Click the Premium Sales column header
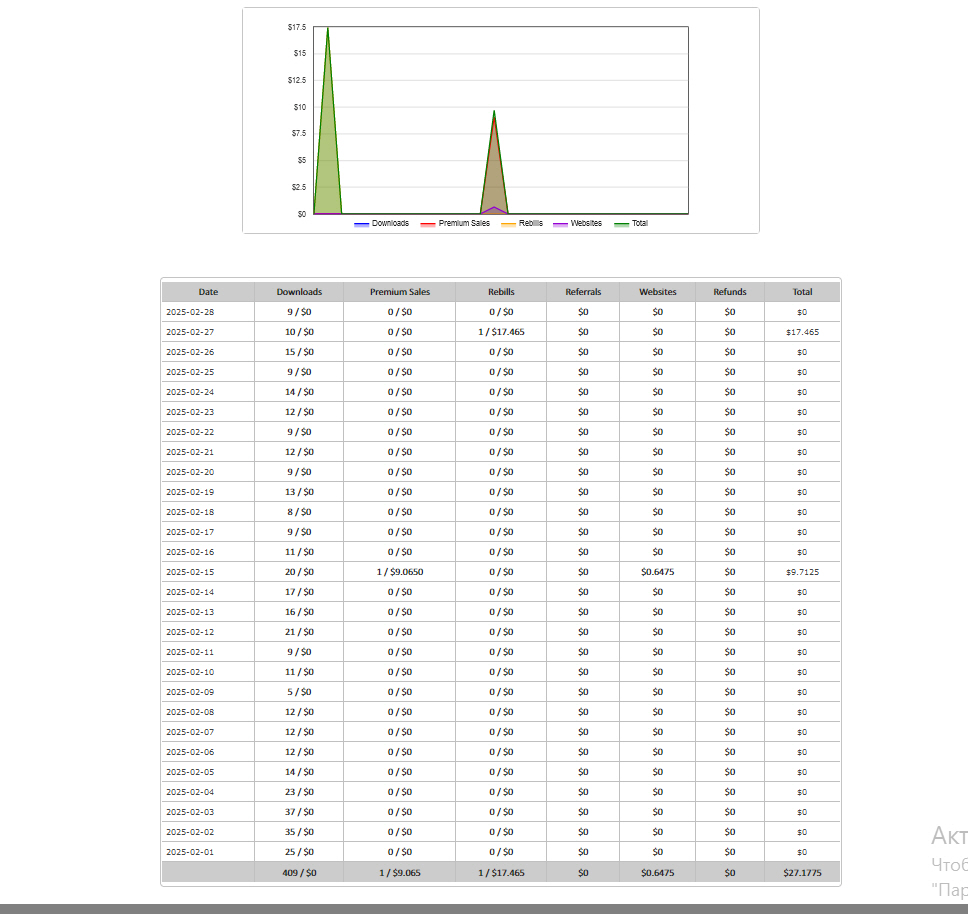The image size is (968, 914). coord(400,292)
